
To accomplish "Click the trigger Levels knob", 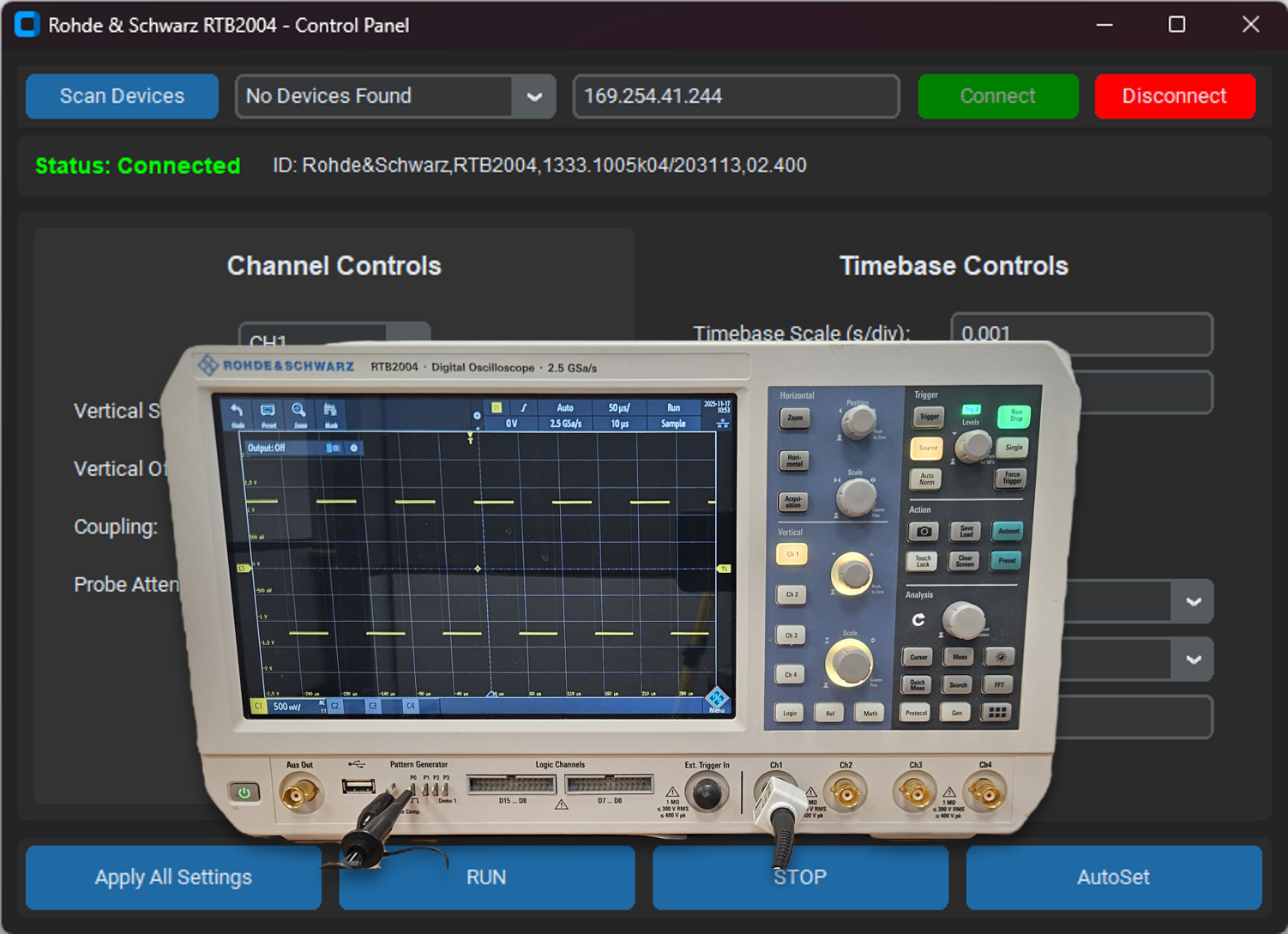I will tap(973, 447).
